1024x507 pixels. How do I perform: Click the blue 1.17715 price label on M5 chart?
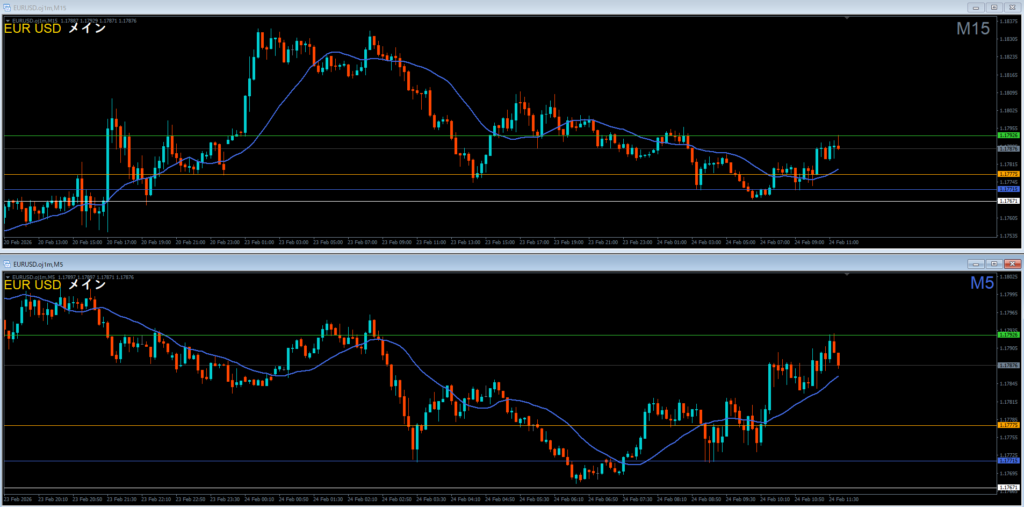(x=1009, y=460)
